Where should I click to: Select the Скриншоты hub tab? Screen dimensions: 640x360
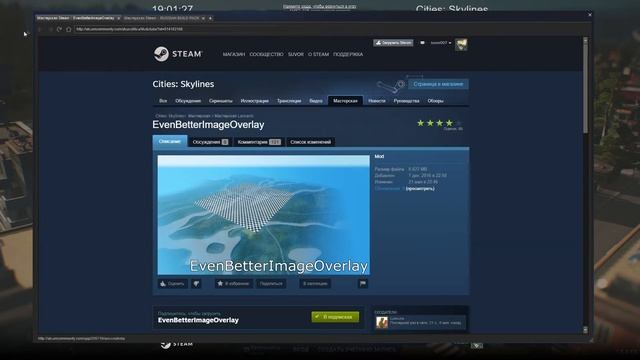tap(220, 101)
